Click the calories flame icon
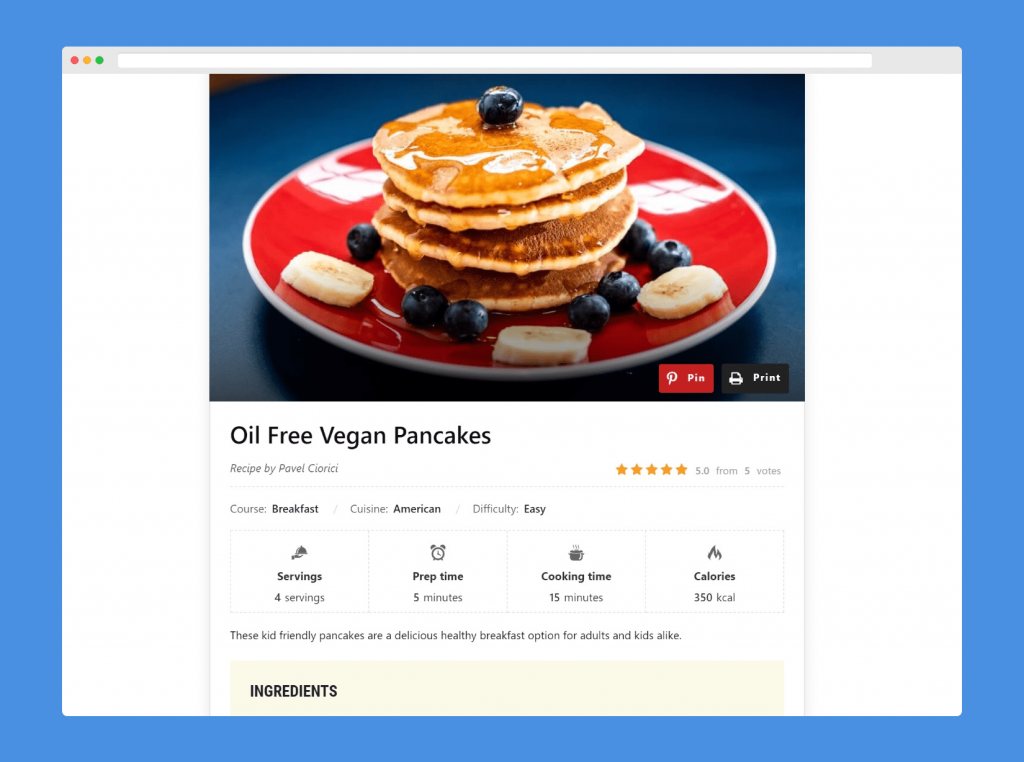 click(x=714, y=553)
